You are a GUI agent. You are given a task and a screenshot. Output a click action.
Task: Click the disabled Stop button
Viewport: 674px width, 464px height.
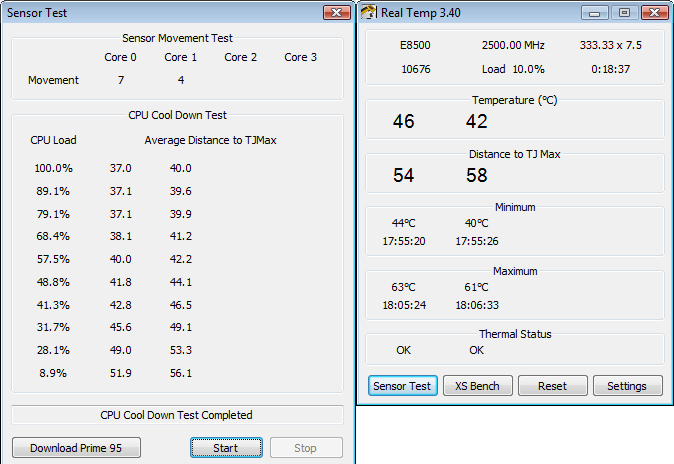point(306,448)
